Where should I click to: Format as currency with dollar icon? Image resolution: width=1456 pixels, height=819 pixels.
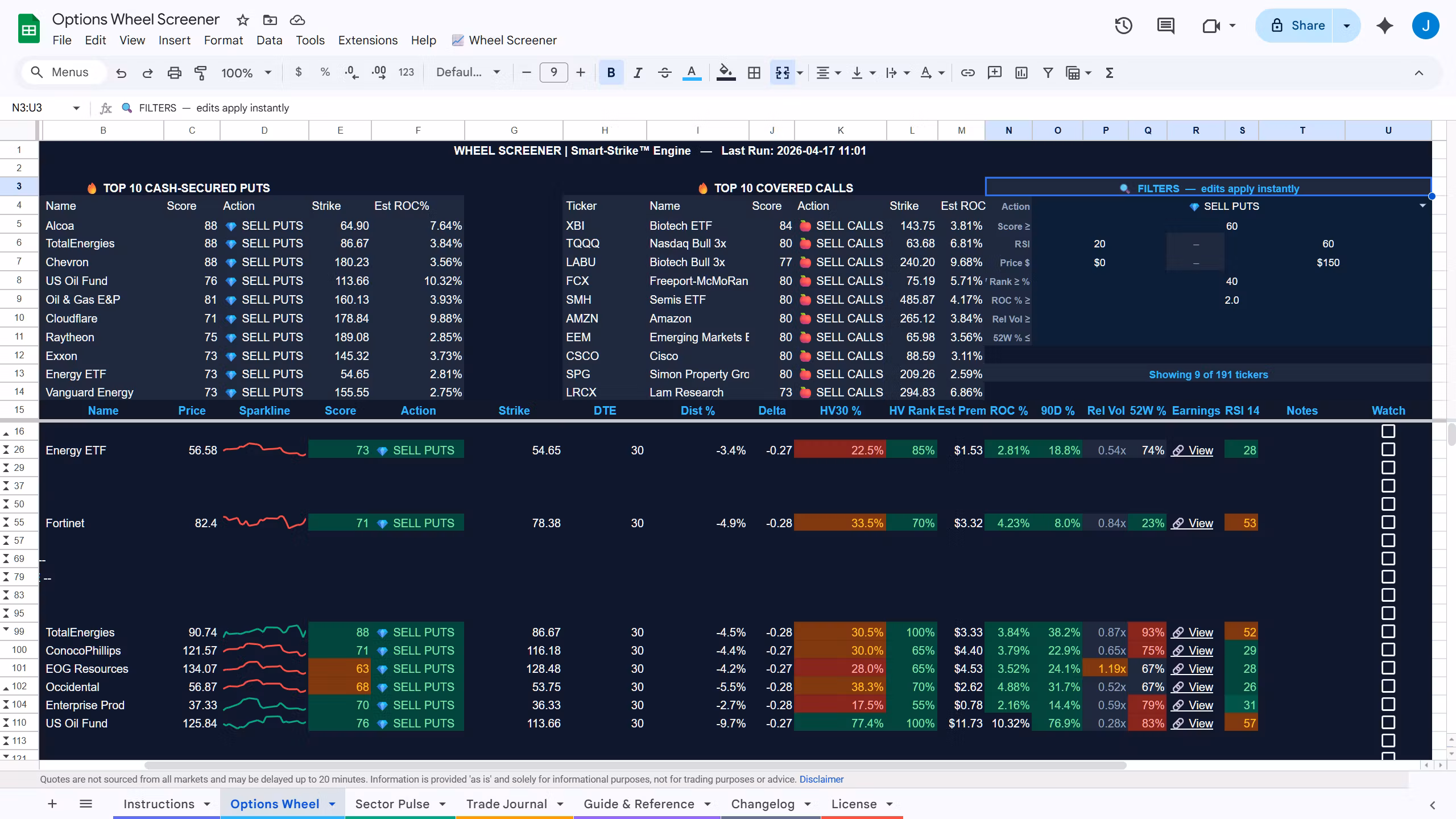(299, 72)
